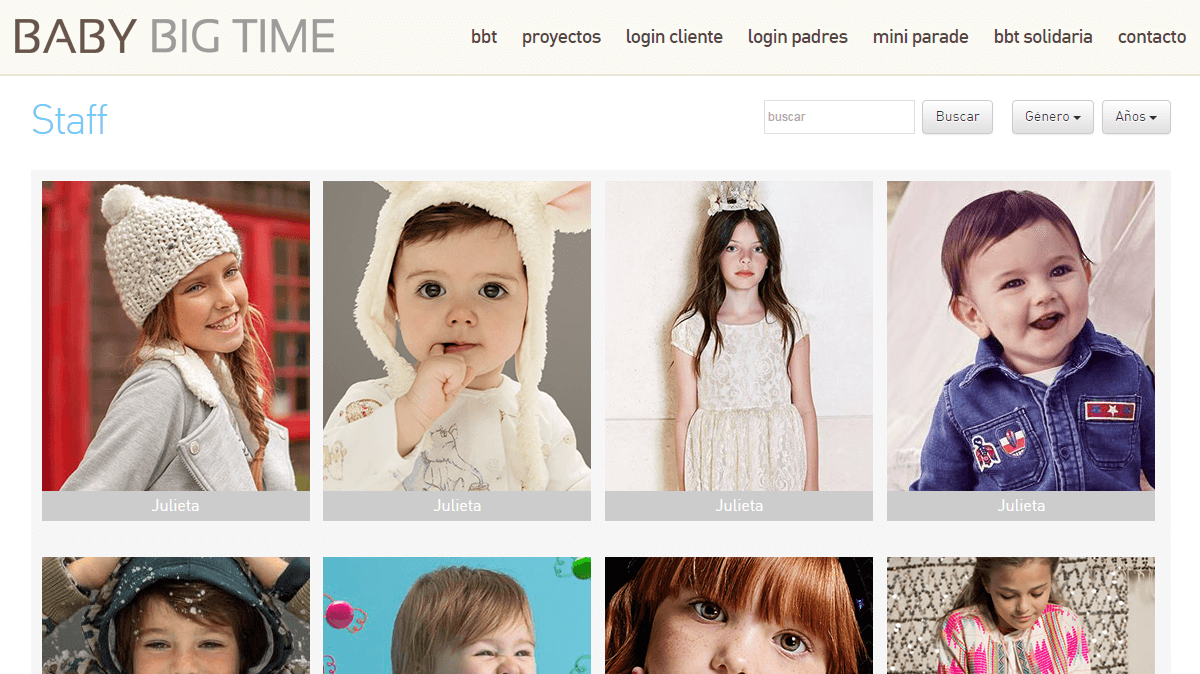Click the Staff page heading
The width and height of the screenshot is (1200, 674).
click(x=69, y=120)
